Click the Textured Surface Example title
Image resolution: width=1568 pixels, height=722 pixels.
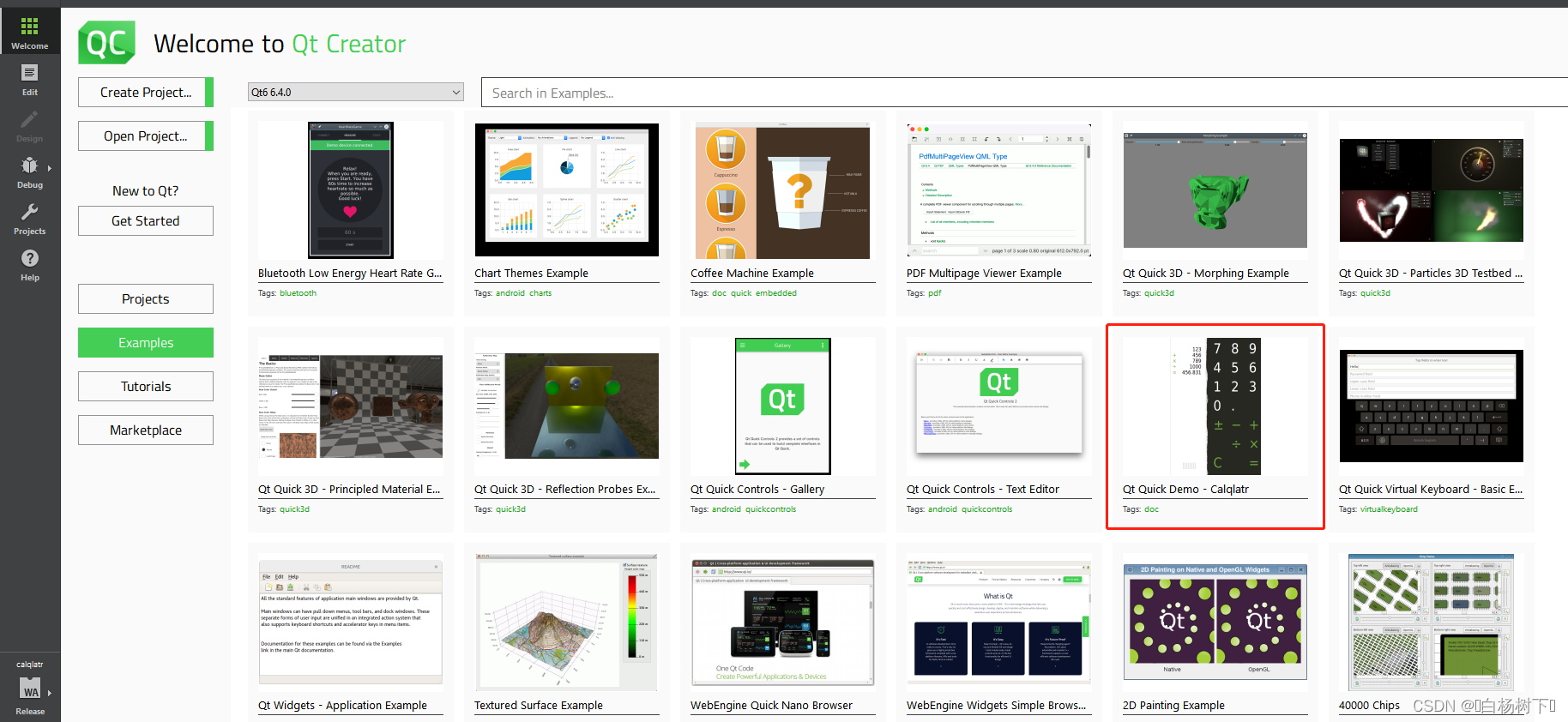click(x=539, y=706)
